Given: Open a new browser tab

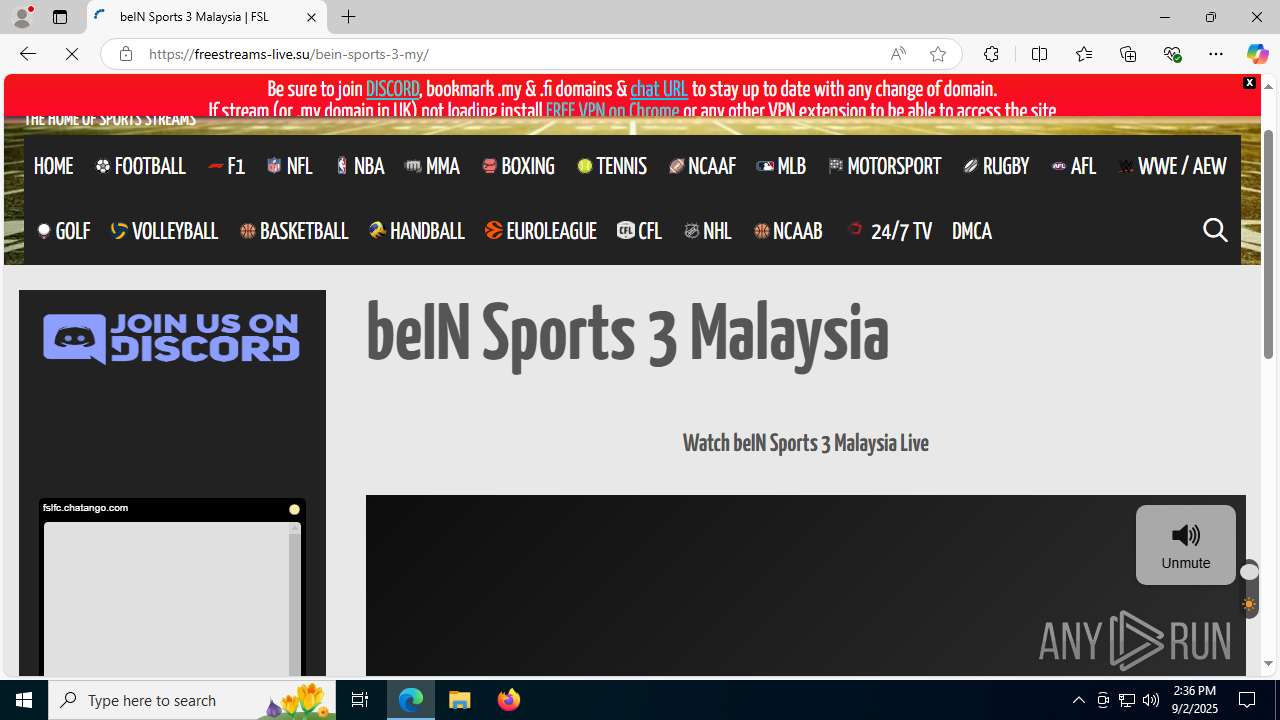Looking at the screenshot, I should pos(348,17).
